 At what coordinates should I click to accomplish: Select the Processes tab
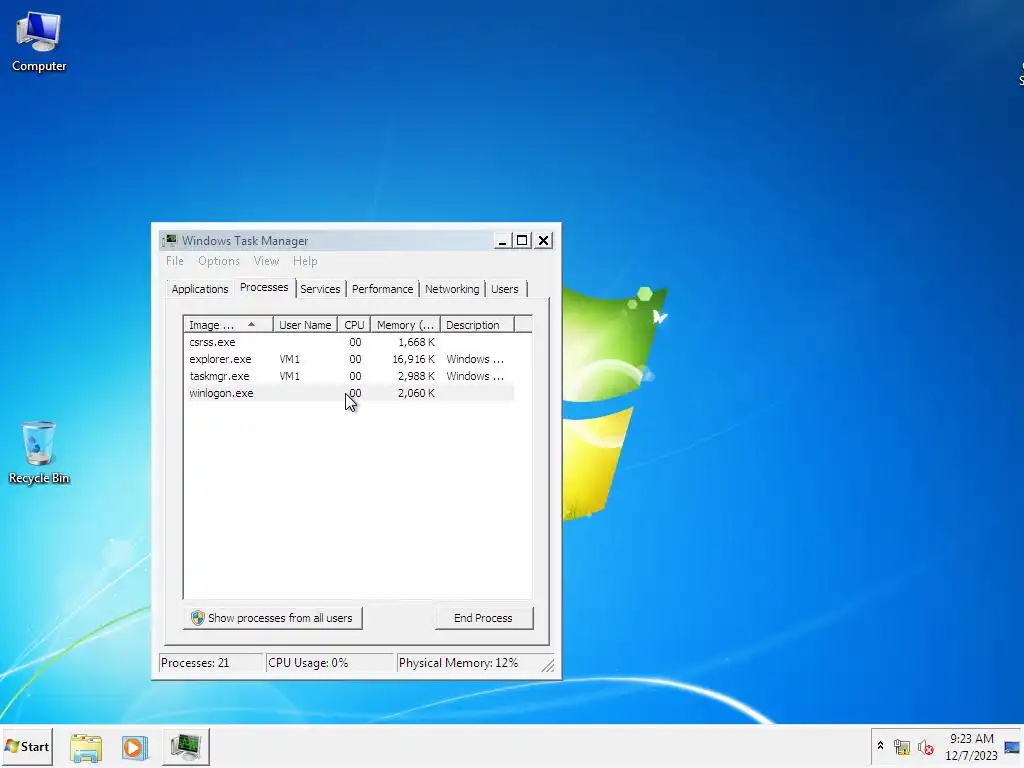264,287
